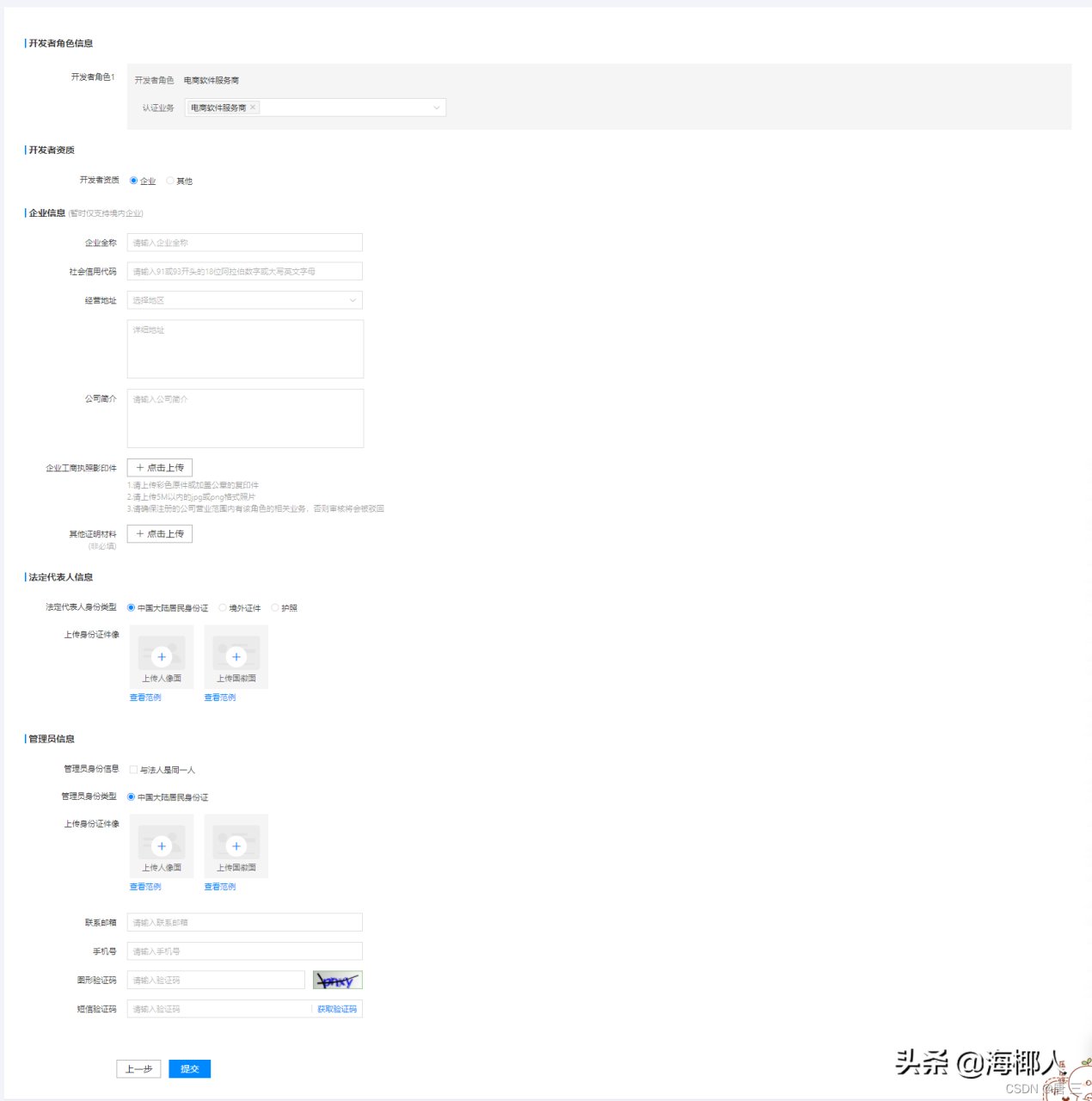Viewport: 1092px width, 1101px height.
Task: Click the 上传人像面 upload icon for 管理员
Action: point(161,846)
